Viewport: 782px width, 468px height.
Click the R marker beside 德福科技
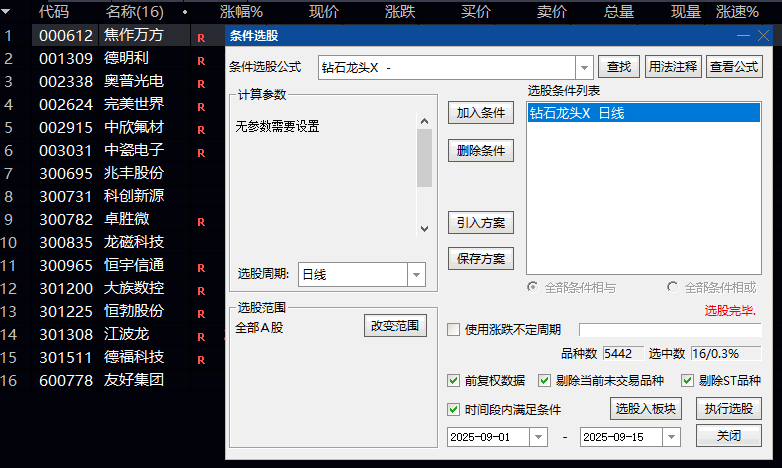[201, 360]
